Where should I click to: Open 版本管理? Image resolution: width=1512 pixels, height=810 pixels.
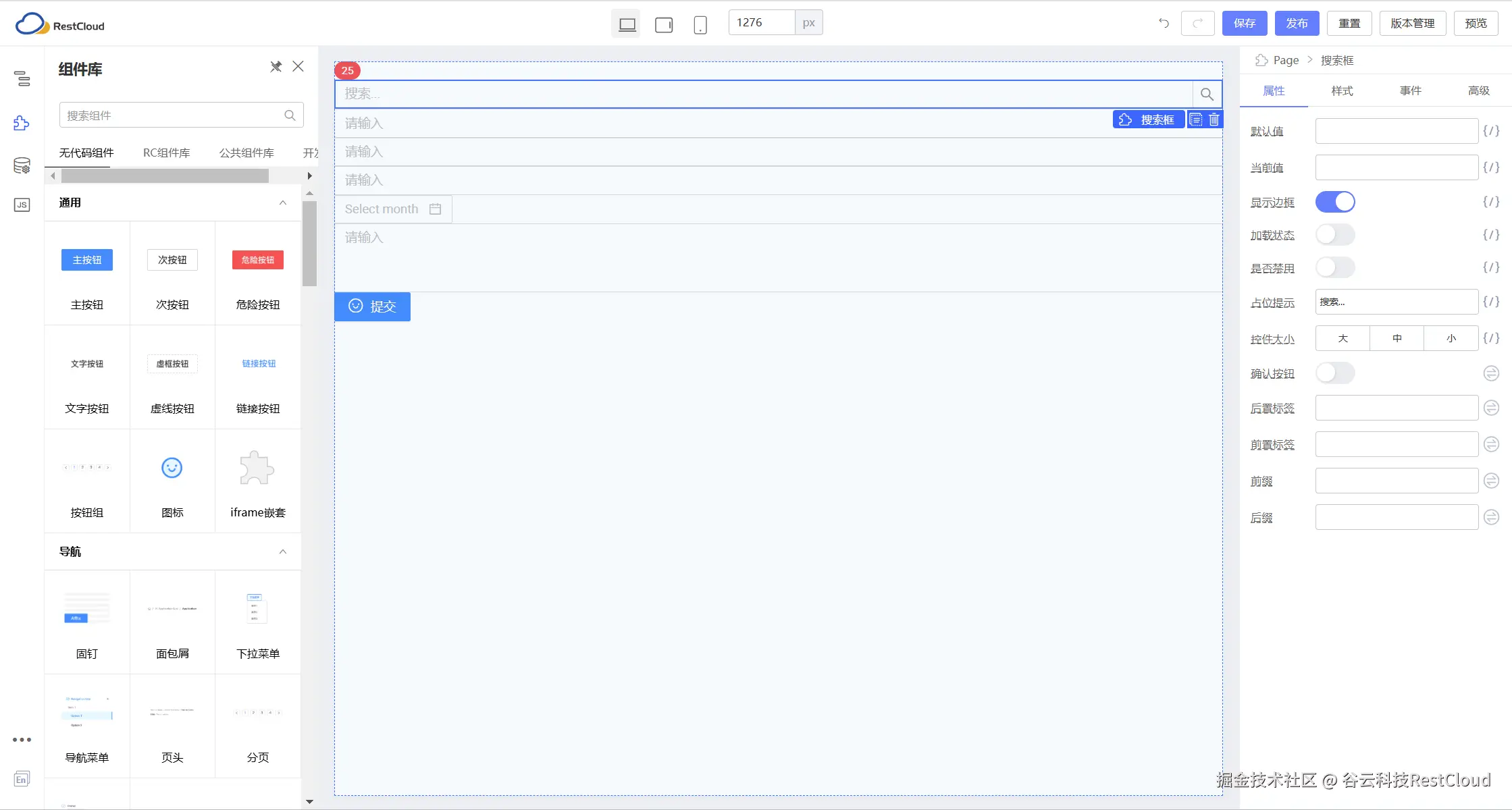tap(1413, 23)
